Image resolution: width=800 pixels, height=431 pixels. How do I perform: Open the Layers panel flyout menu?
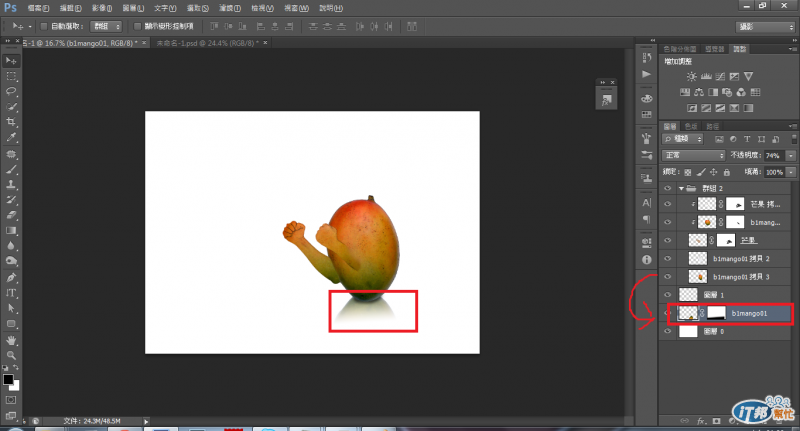(792, 126)
